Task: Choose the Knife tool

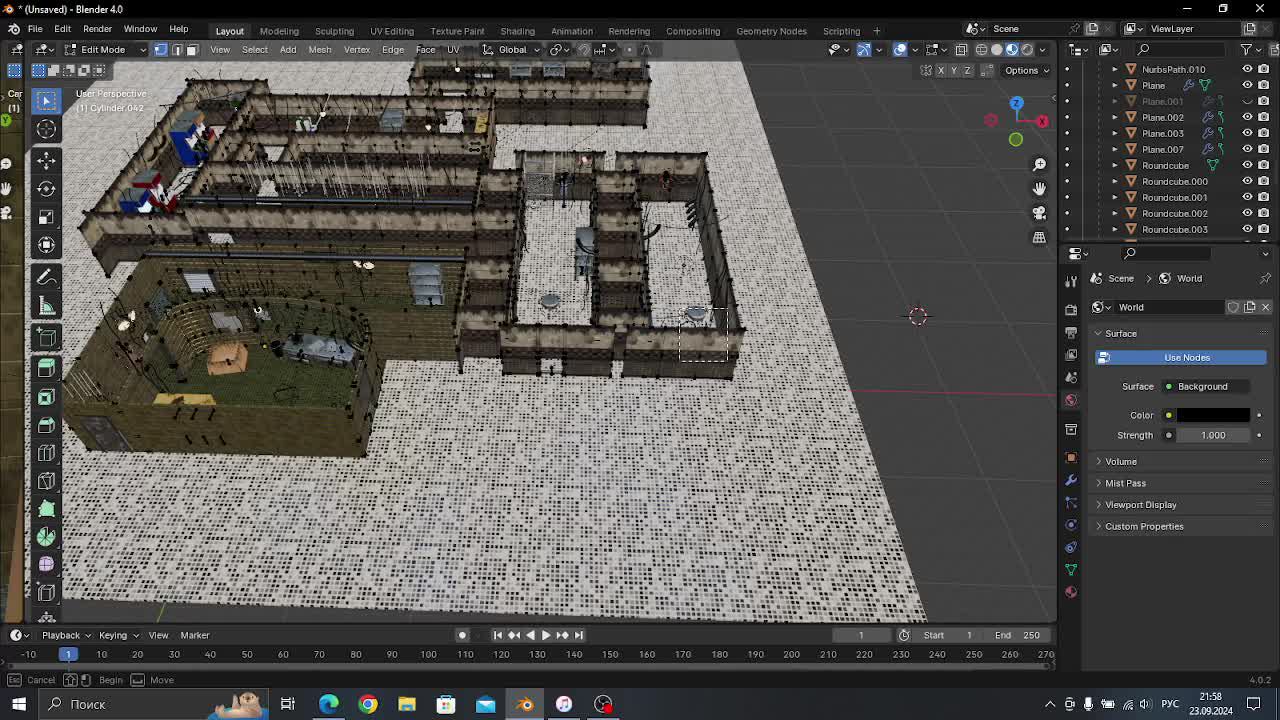Action: 46,481
